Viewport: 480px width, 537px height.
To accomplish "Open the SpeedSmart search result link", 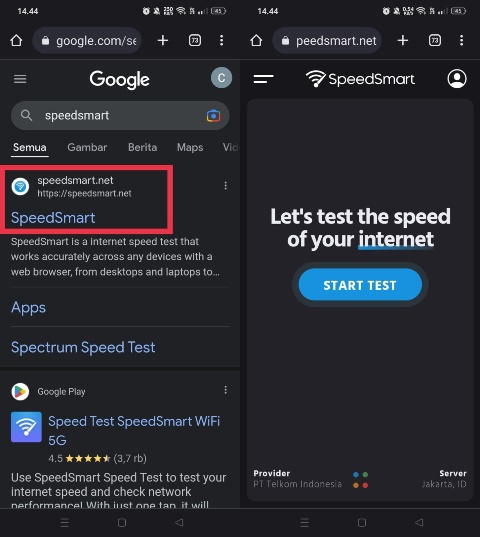I will pos(53,218).
